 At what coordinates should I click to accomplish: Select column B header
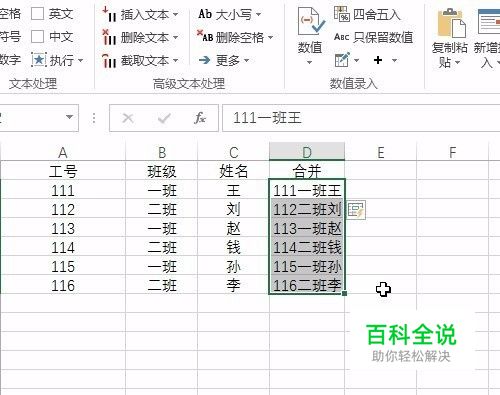point(162,152)
